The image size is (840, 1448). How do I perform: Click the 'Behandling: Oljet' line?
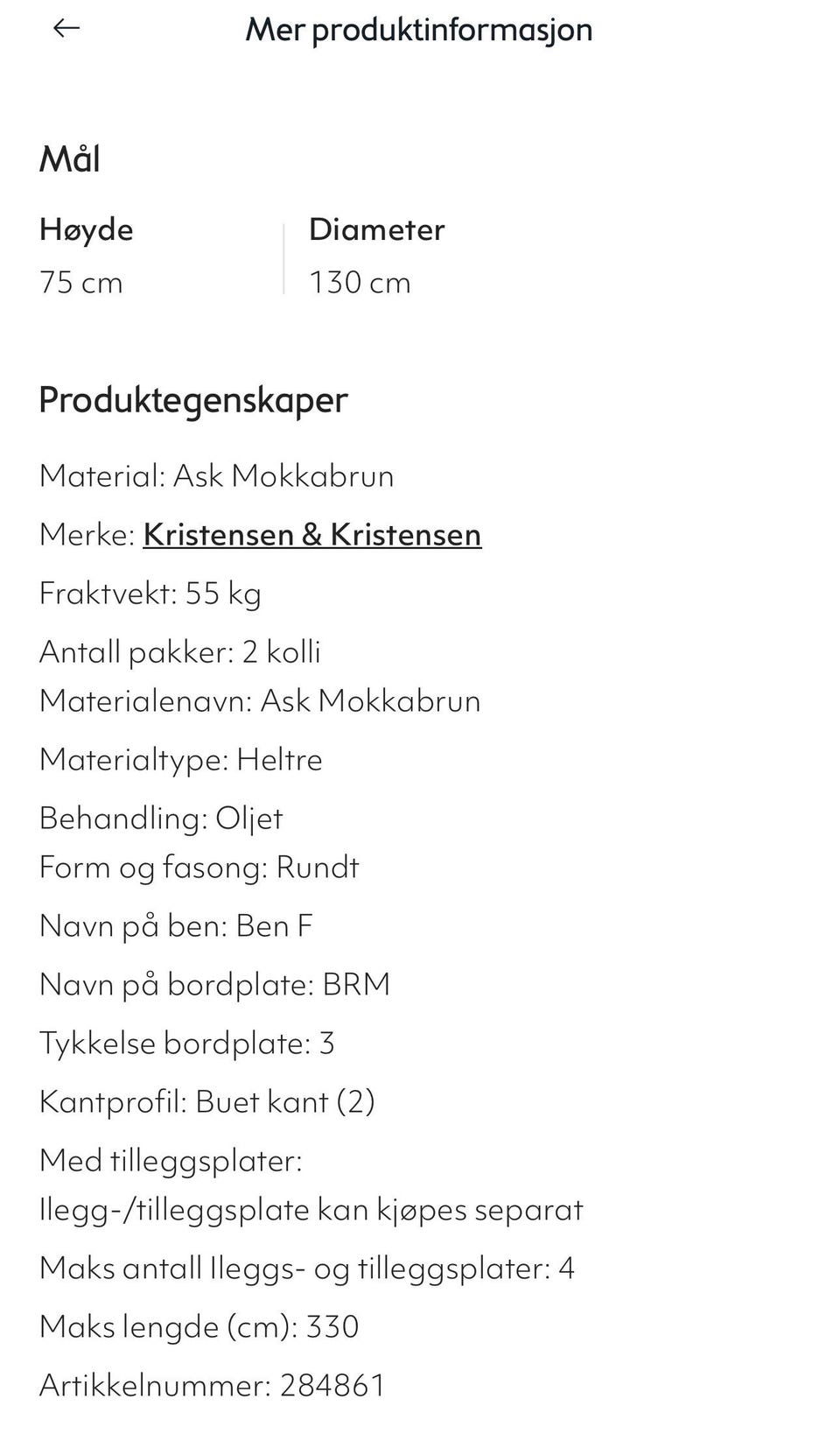tap(161, 819)
